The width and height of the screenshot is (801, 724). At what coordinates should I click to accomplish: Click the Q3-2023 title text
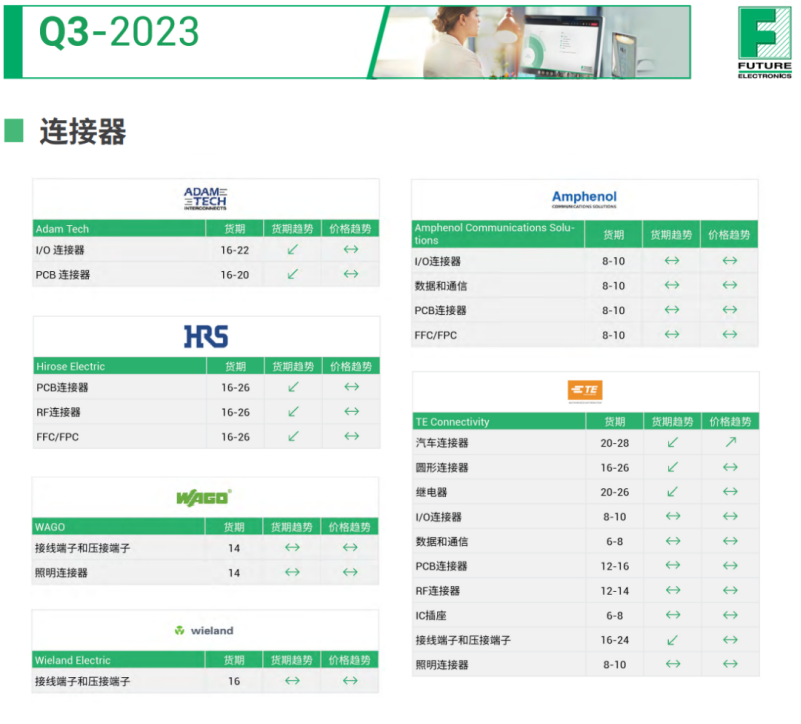(119, 32)
